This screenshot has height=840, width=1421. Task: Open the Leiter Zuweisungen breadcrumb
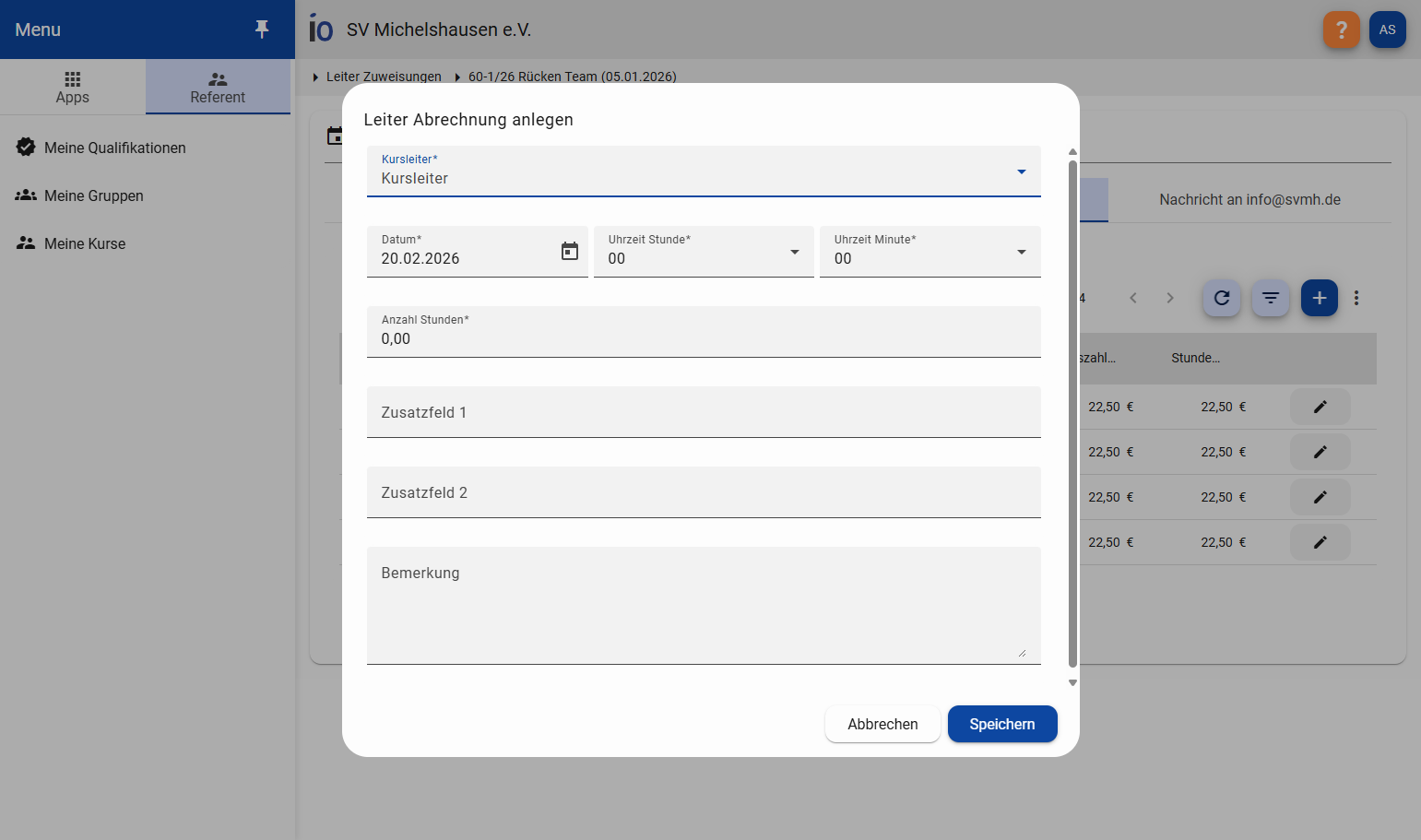pos(384,77)
